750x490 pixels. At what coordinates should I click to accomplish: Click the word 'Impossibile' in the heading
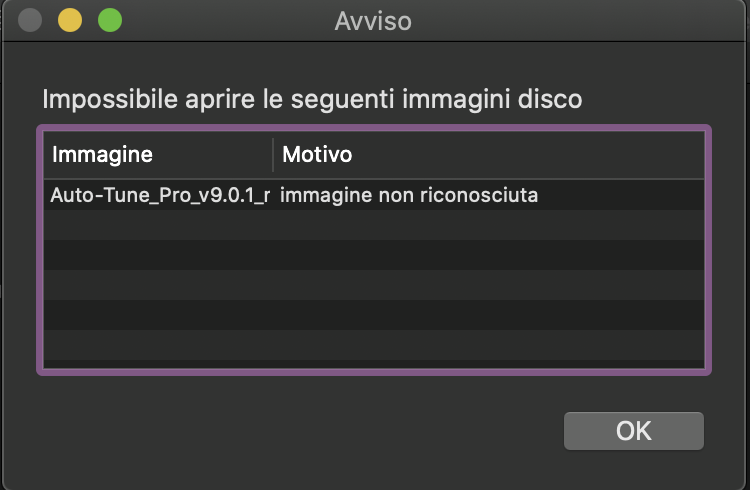[x=94, y=100]
